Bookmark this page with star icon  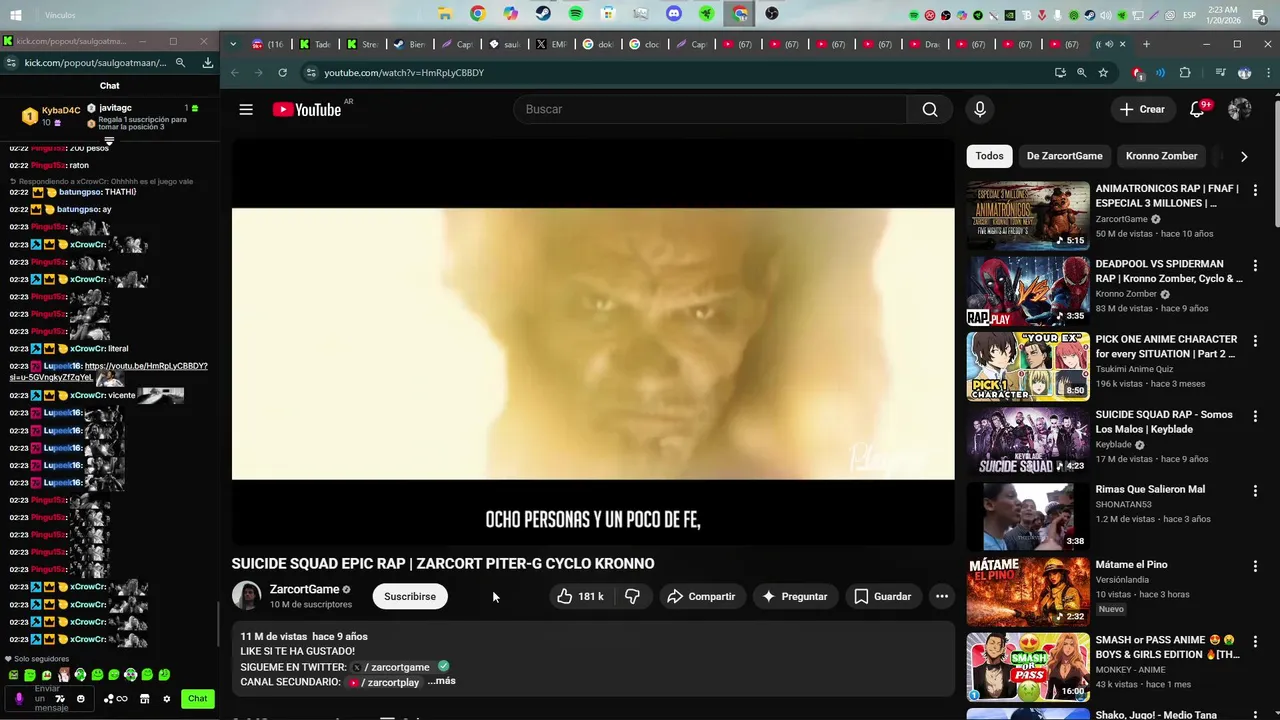click(x=1103, y=73)
